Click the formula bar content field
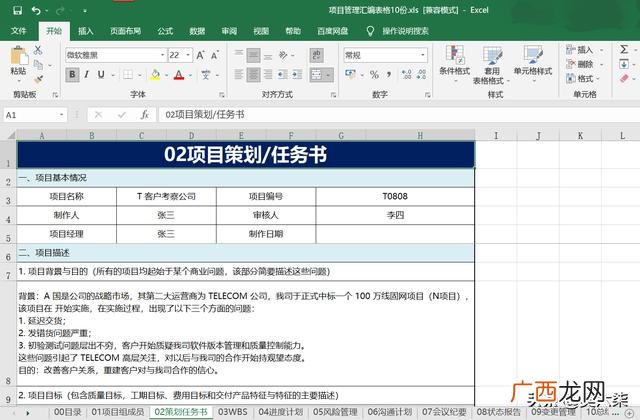Viewport: 640px width, 420px height. click(x=398, y=115)
